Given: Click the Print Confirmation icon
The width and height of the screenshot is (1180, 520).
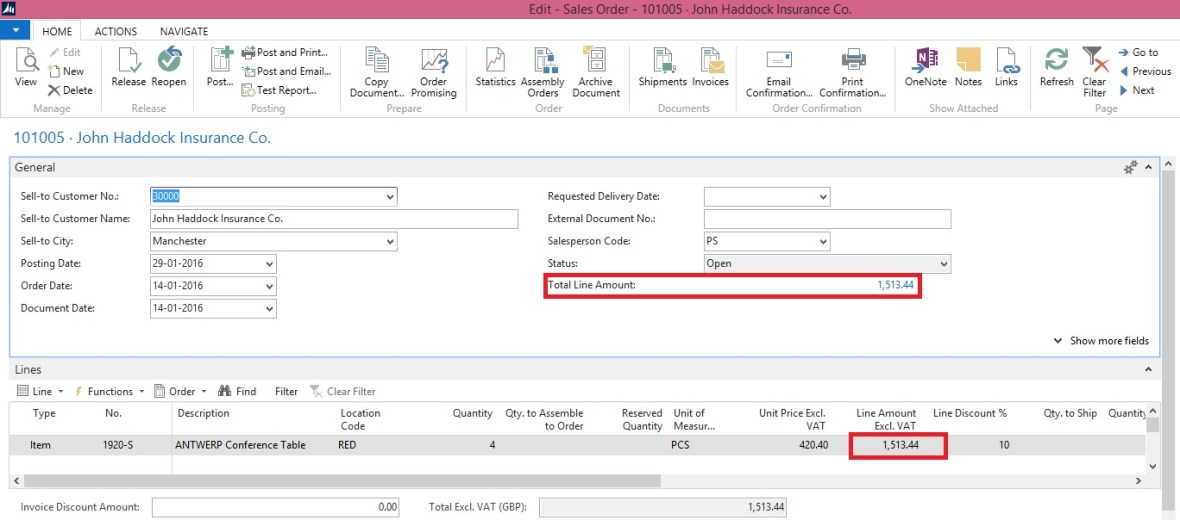Looking at the screenshot, I should 852,62.
